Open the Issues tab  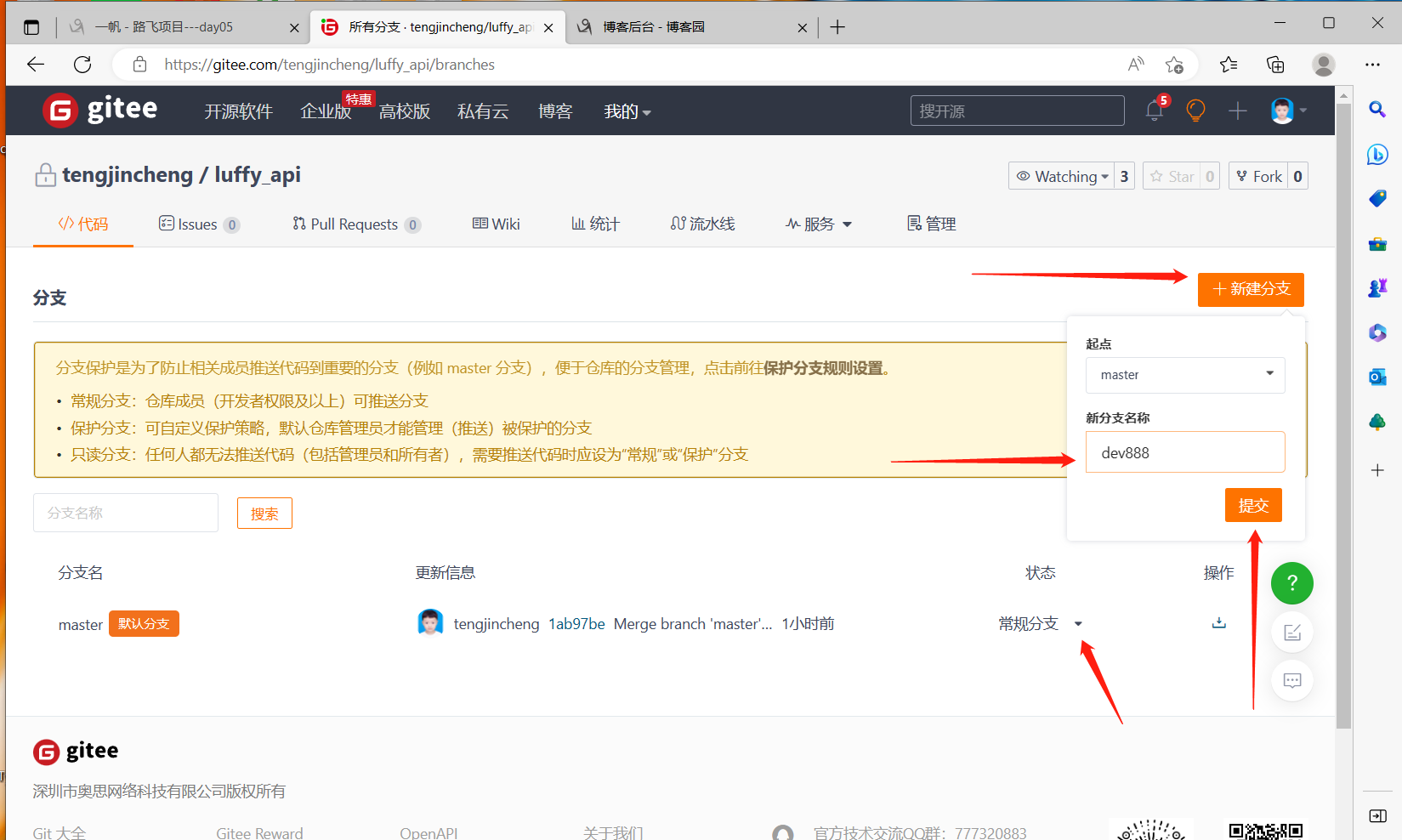coord(199,224)
